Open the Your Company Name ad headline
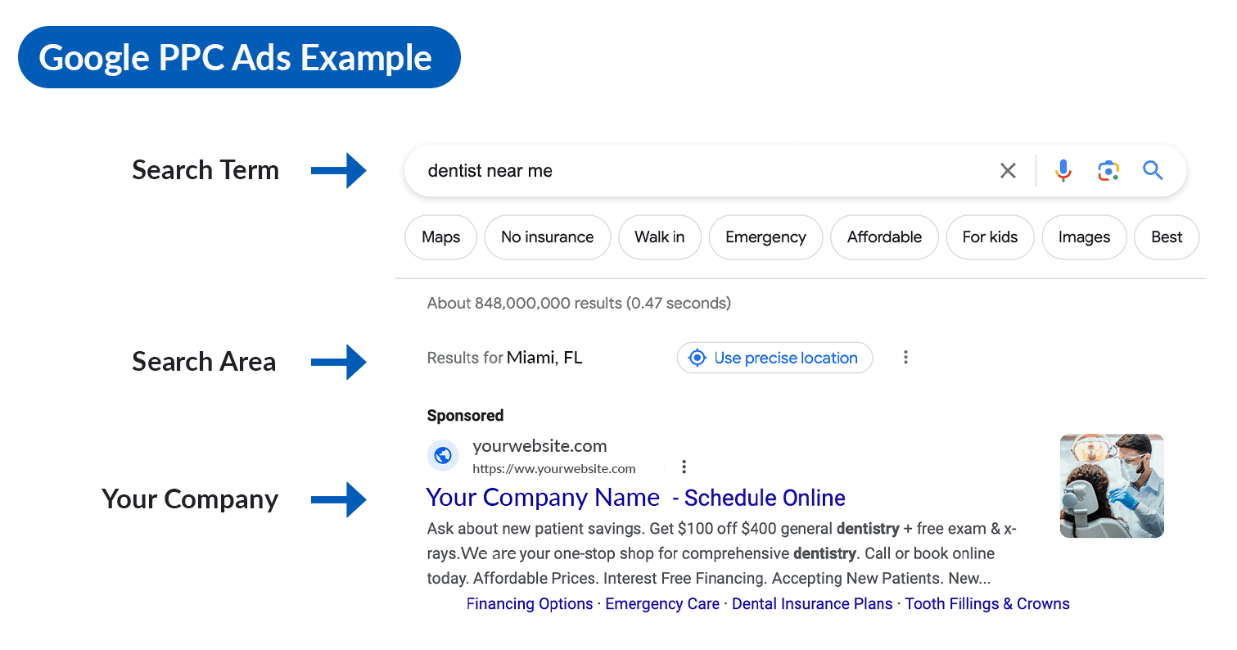Image resolution: width=1237 pixels, height=650 pixels. [x=543, y=498]
